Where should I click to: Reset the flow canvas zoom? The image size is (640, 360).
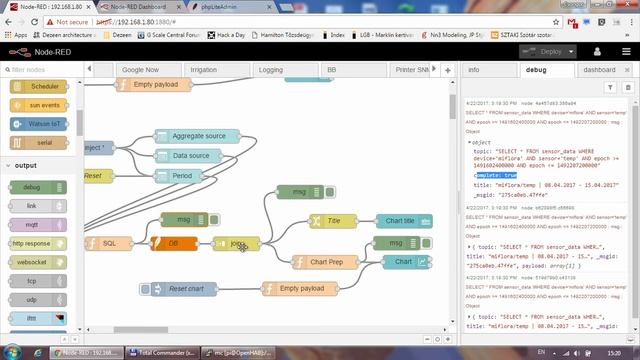coord(438,340)
